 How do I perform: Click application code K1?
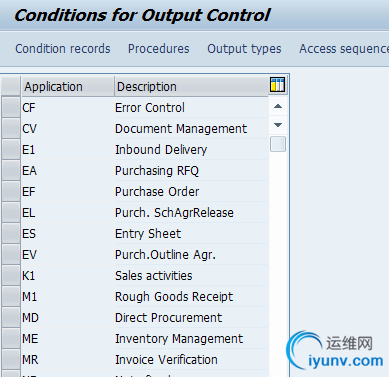[x=29, y=276]
